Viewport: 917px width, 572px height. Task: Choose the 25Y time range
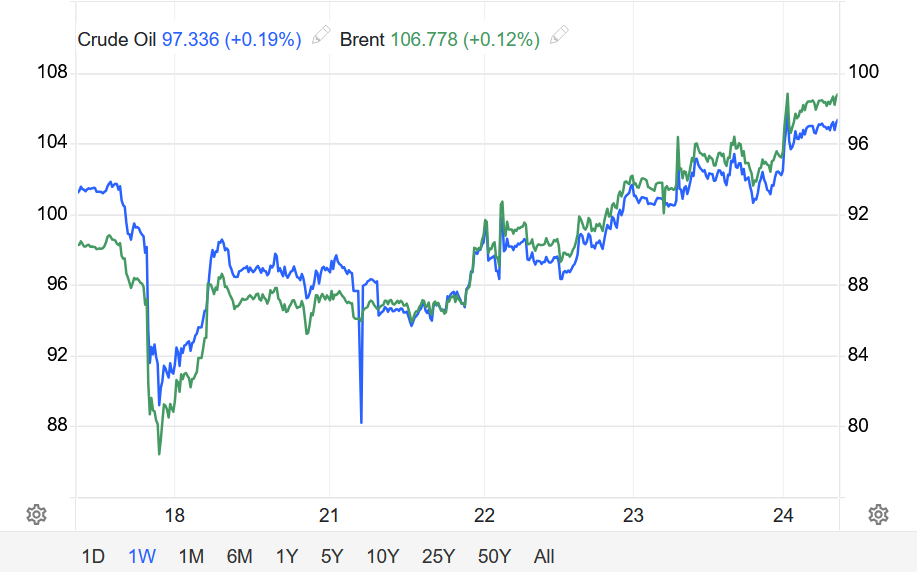click(439, 556)
